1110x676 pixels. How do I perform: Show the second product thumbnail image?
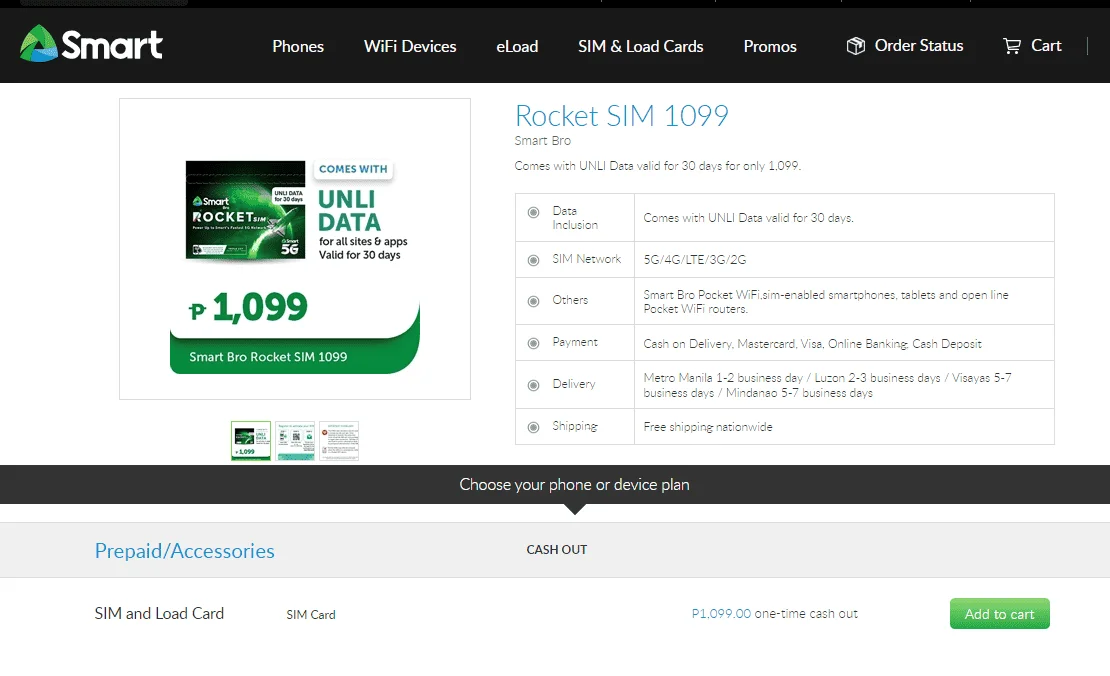point(295,441)
